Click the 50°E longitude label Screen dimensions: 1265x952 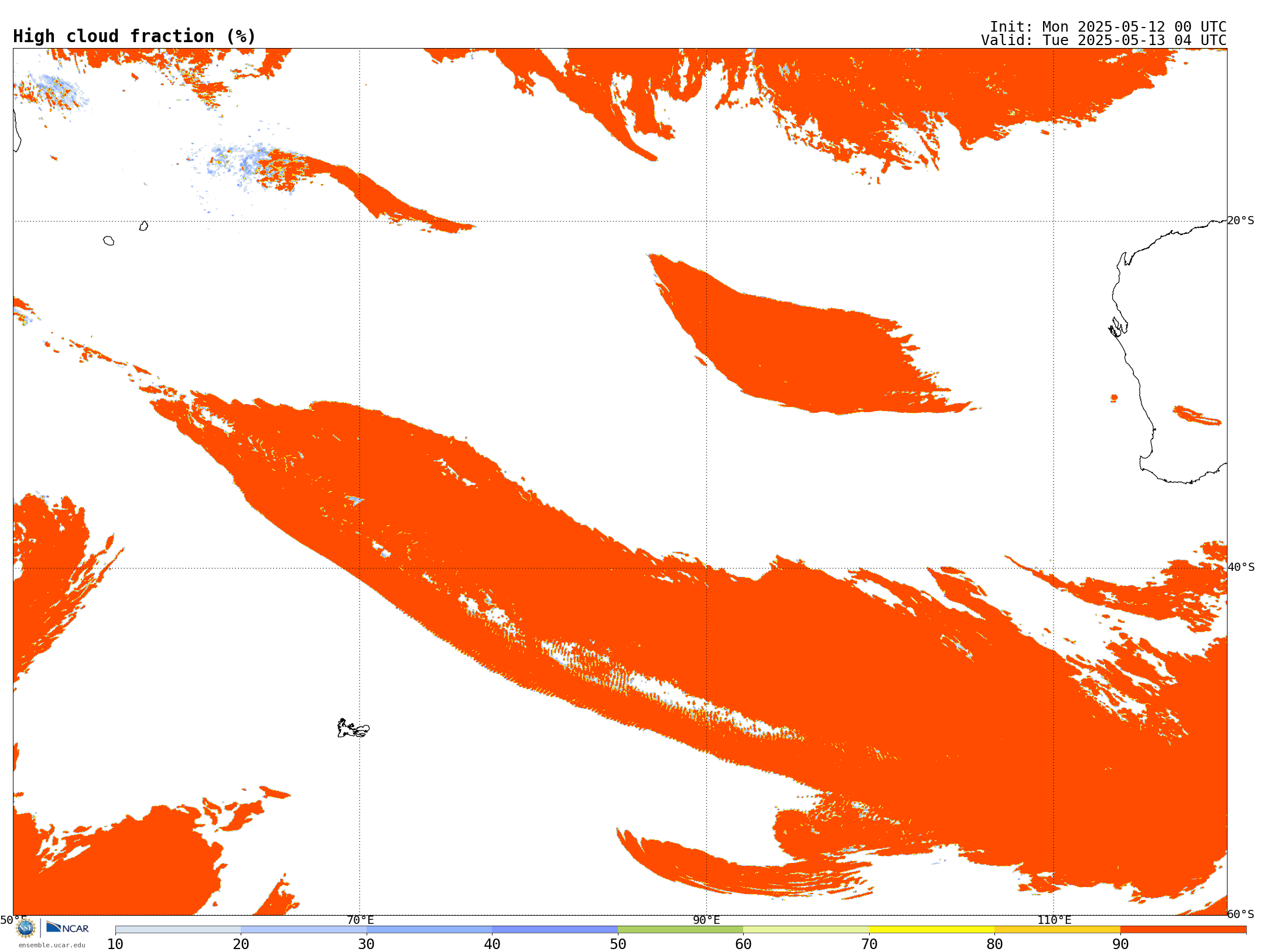pos(13,920)
